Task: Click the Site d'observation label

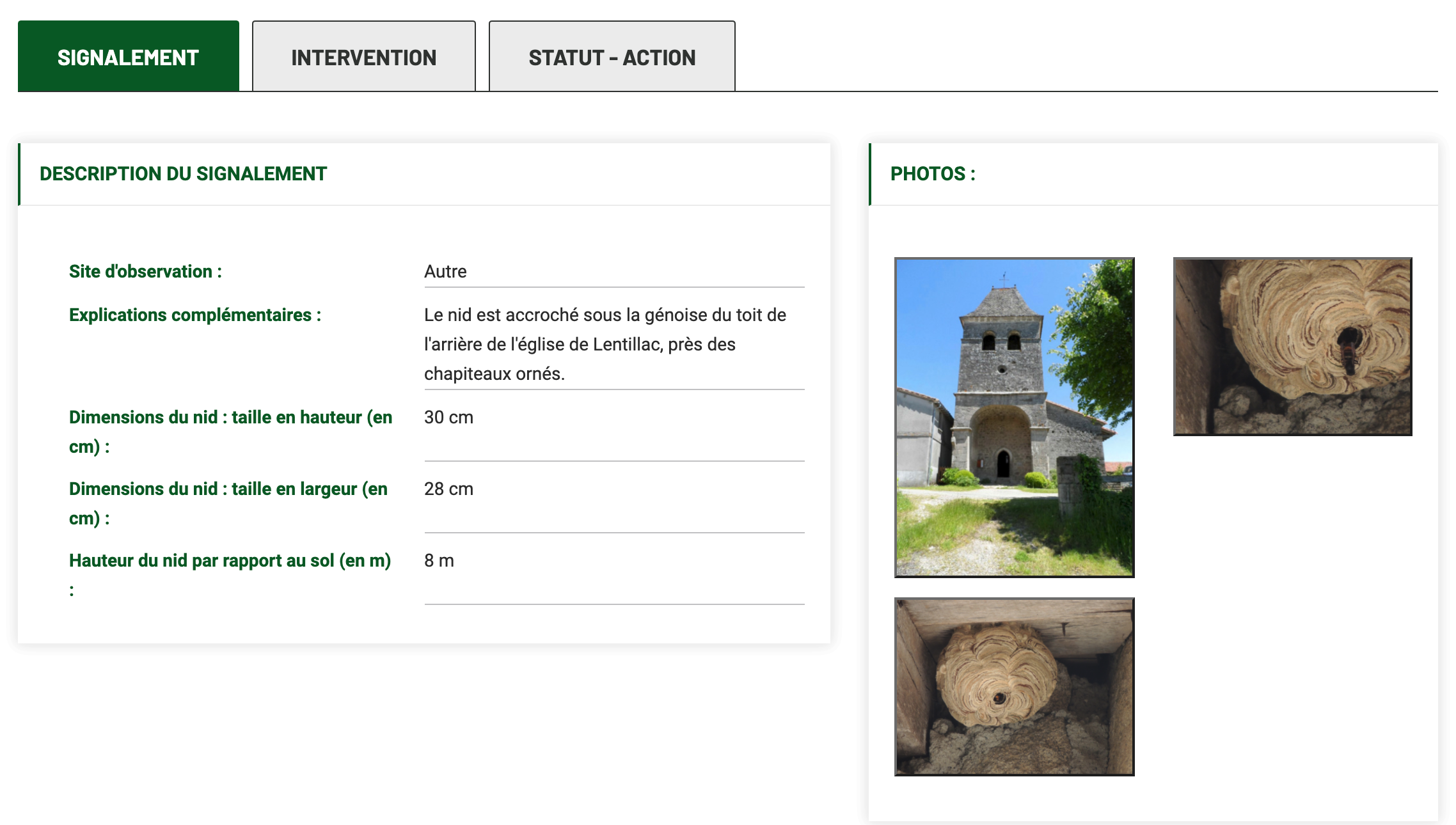Action: [145, 271]
